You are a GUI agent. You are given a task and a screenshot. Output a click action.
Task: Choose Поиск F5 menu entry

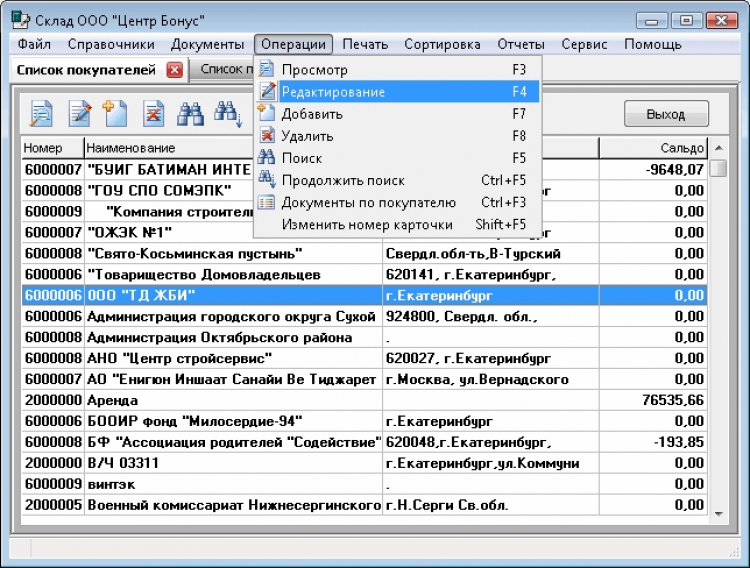click(x=398, y=158)
